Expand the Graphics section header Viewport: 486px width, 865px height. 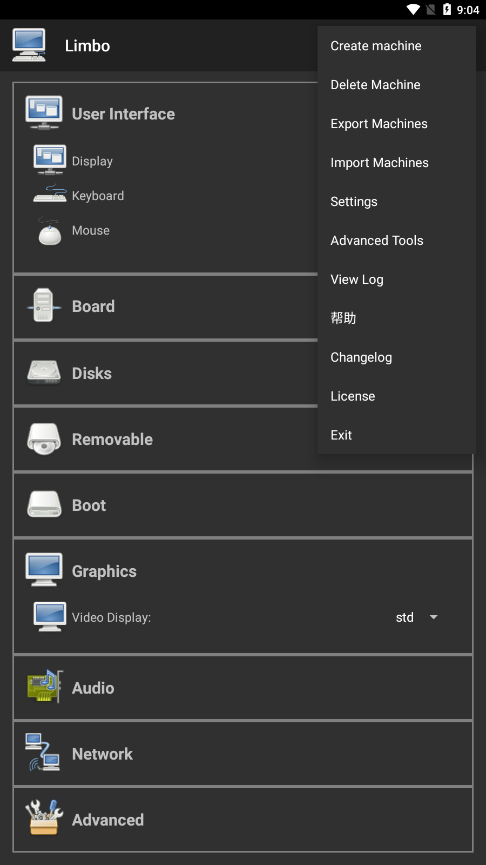click(243, 571)
